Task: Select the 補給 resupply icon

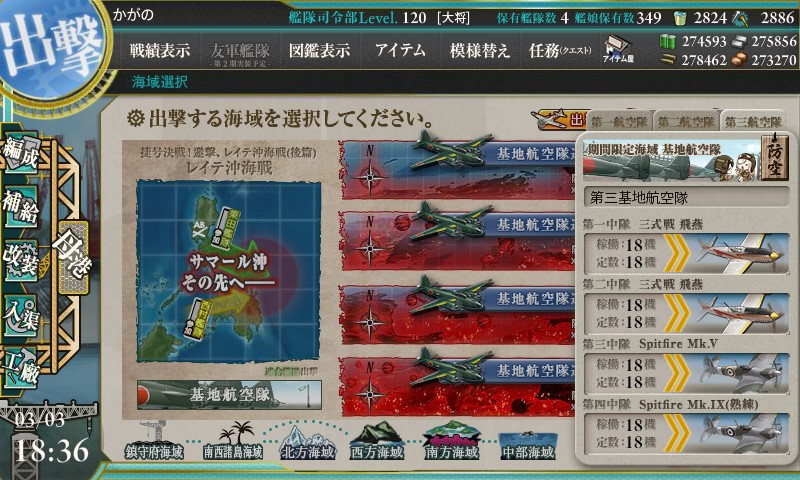Action: coord(20,206)
